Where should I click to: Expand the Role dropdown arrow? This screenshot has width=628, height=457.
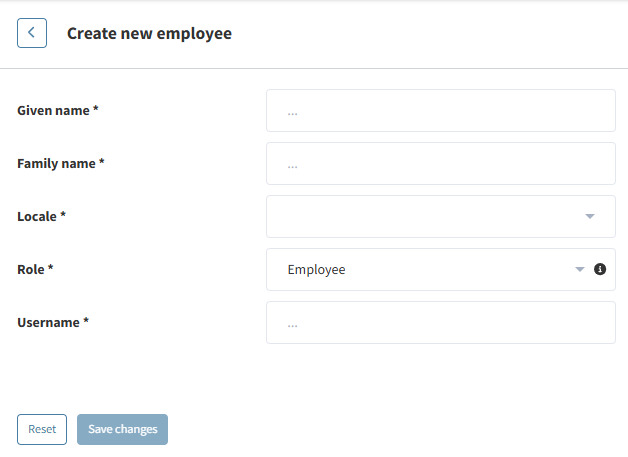(579, 269)
